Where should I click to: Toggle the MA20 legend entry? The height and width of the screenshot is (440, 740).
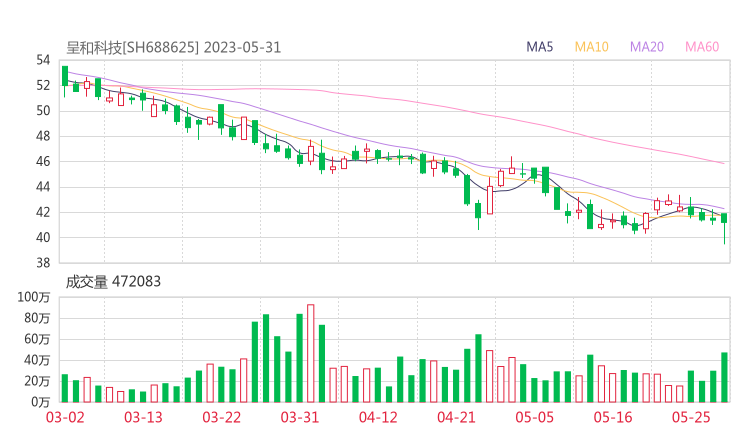[647, 47]
